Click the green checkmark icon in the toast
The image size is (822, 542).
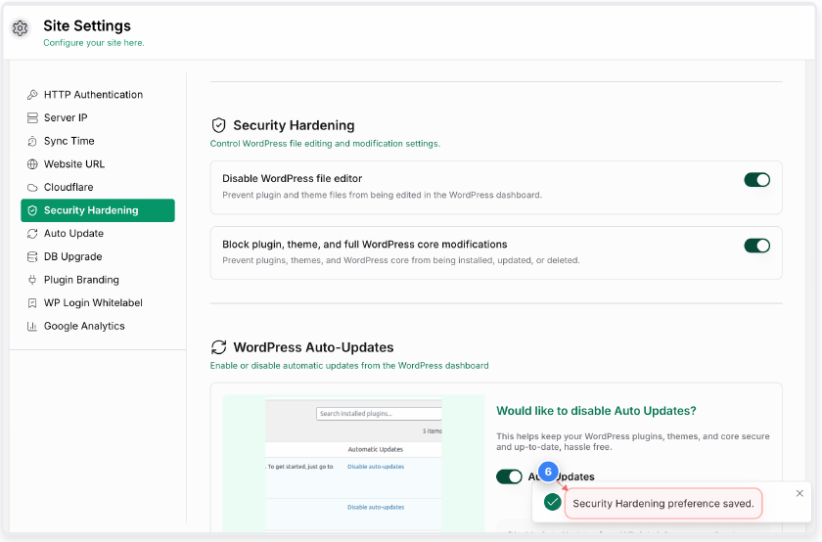pyautogui.click(x=552, y=502)
